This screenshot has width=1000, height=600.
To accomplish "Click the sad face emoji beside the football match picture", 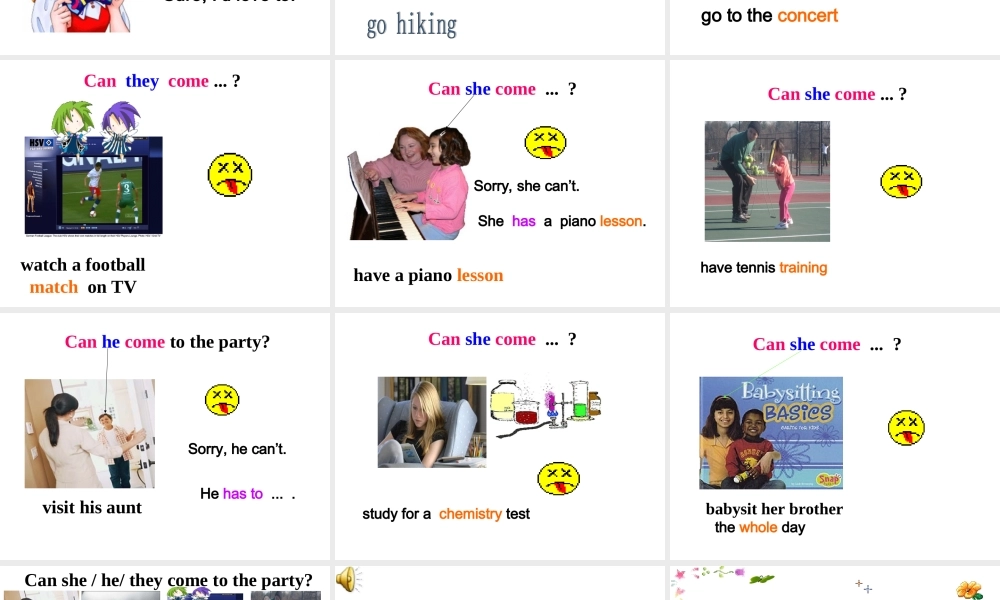I will pyautogui.click(x=230, y=175).
